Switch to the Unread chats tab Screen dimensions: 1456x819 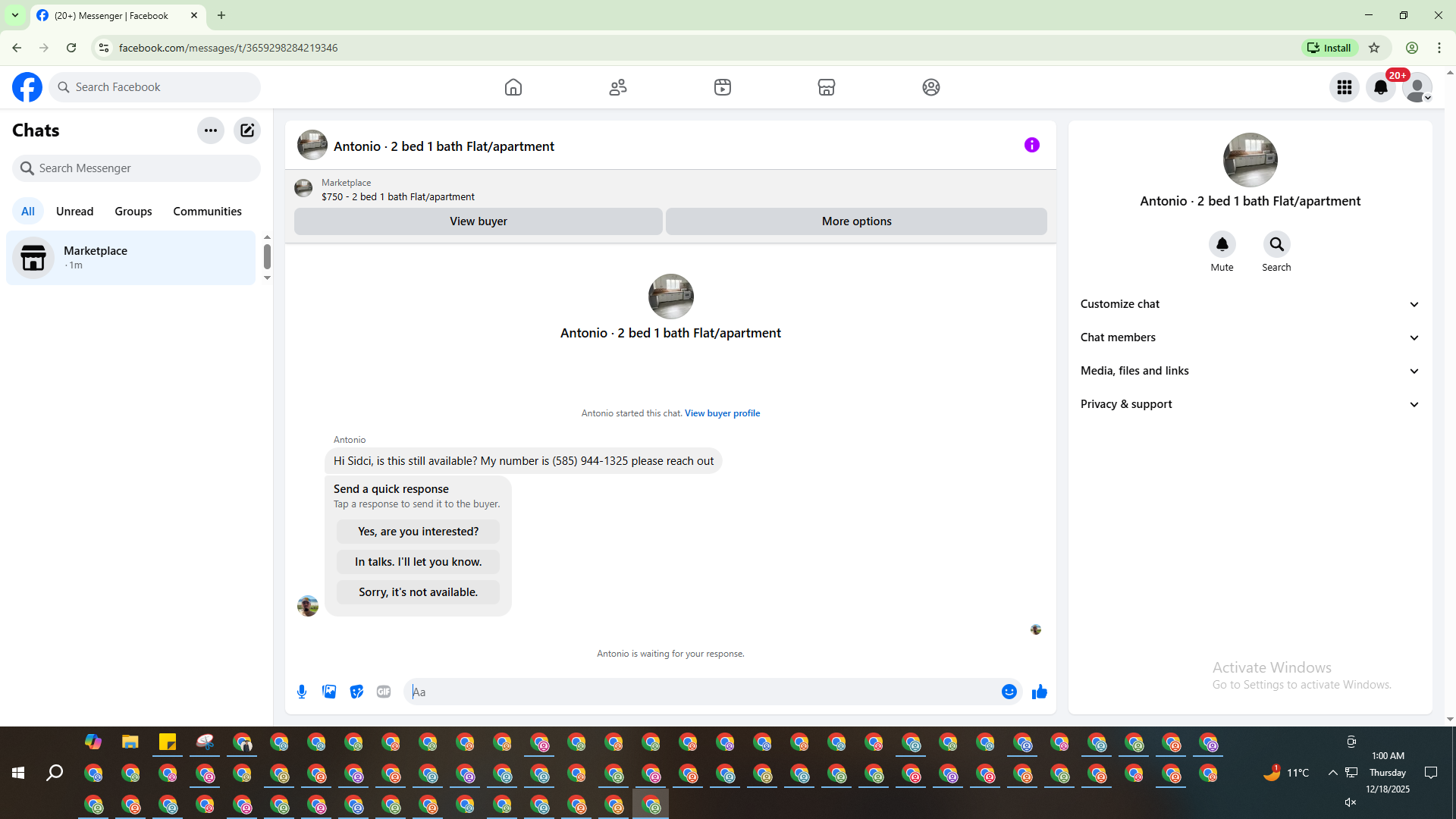coord(74,212)
